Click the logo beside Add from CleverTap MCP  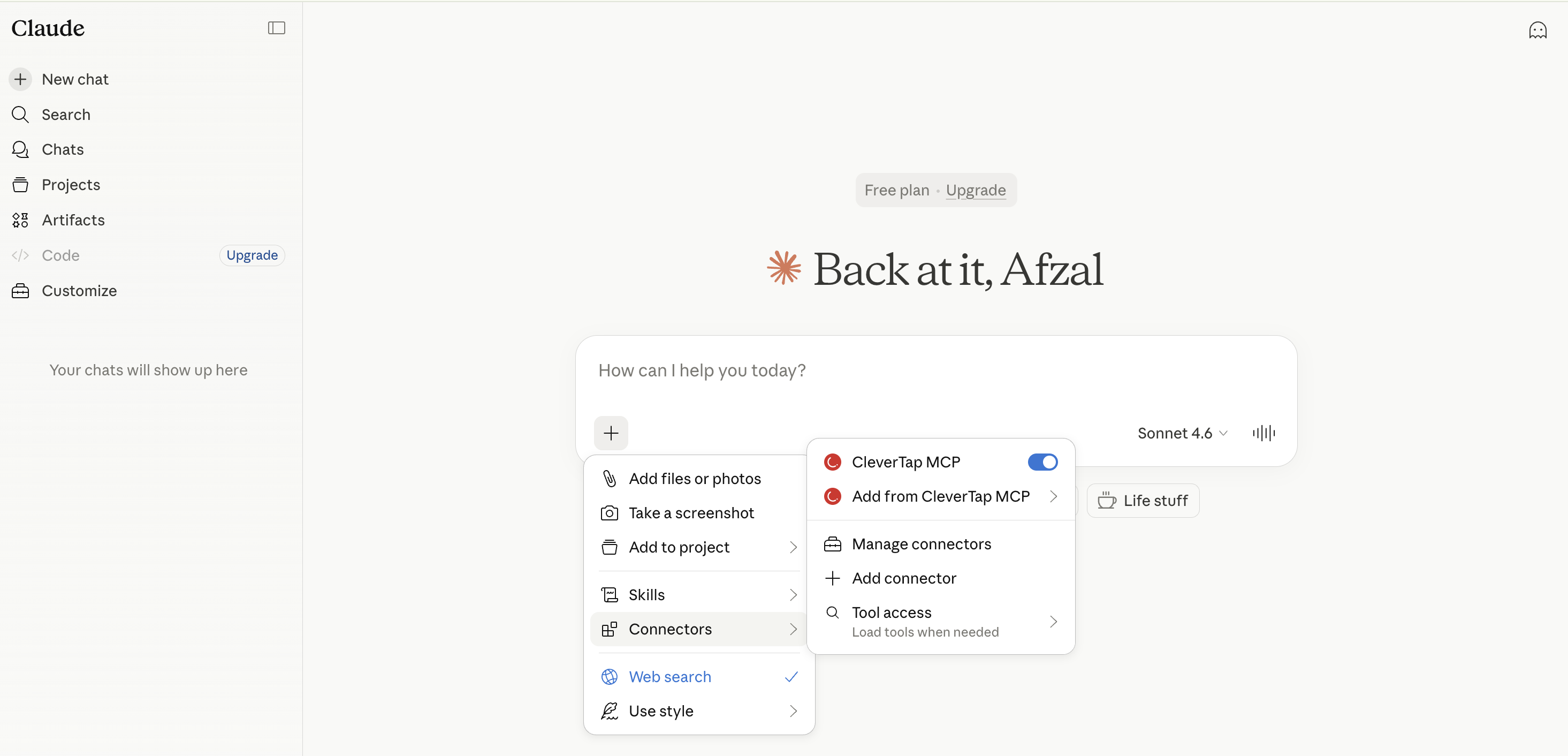tap(832, 496)
